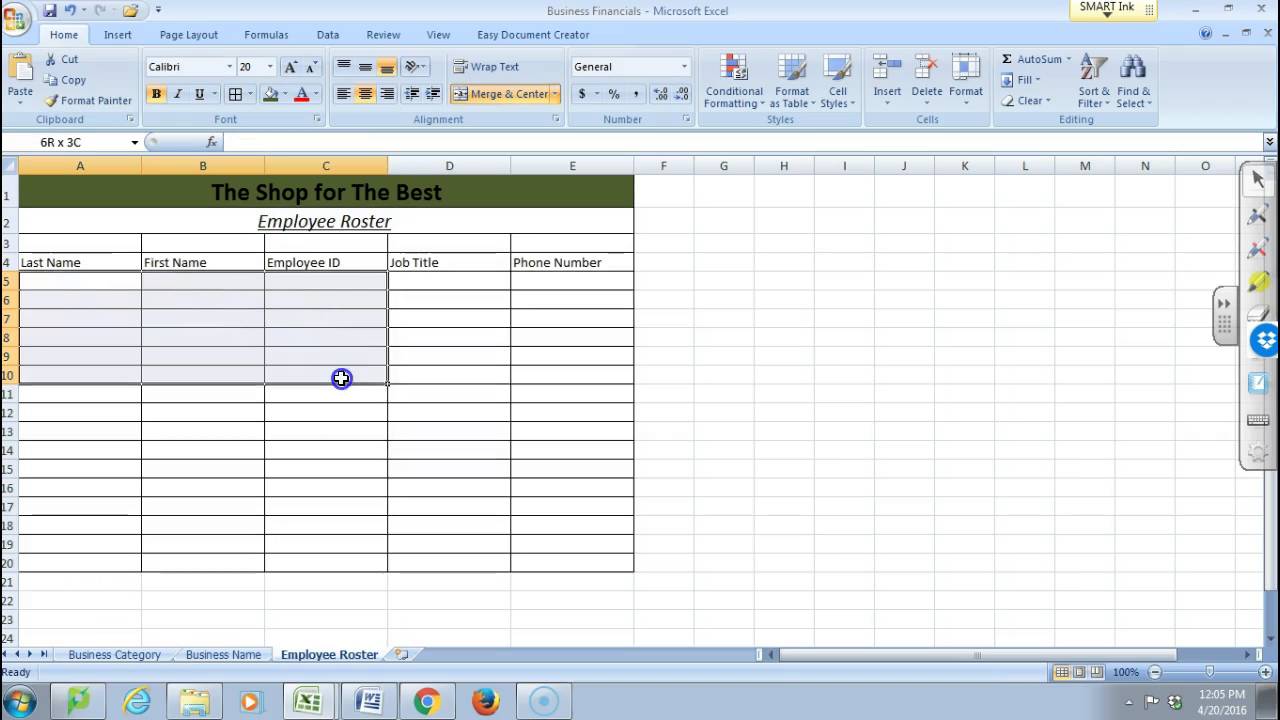Open the Font size dropdown
Image resolution: width=1280 pixels, height=720 pixels.
click(269, 67)
